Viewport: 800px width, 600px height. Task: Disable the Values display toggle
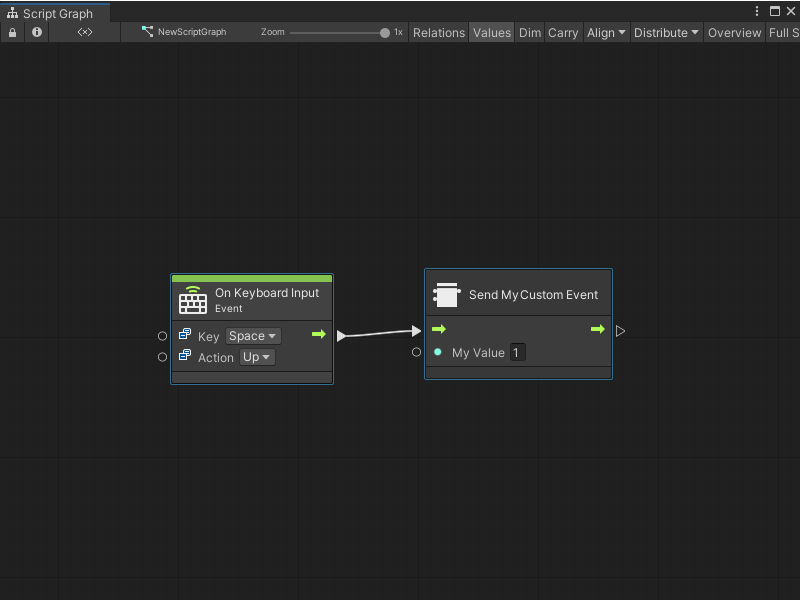click(491, 32)
